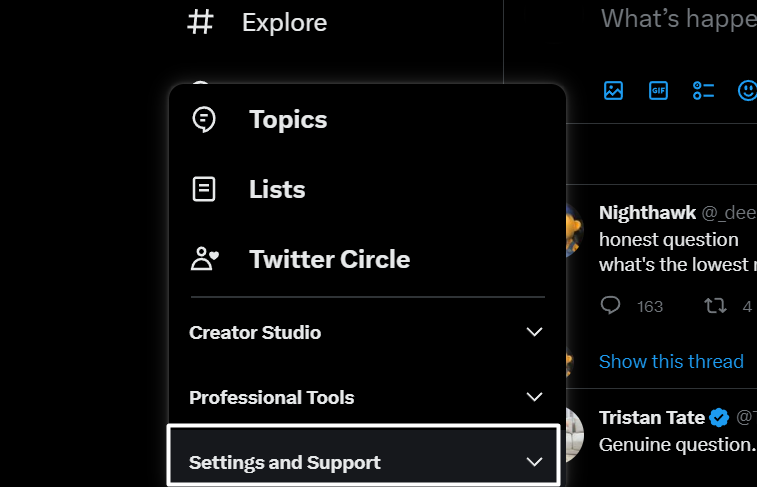Click the Twitter Circle person-heart icon
The height and width of the screenshot is (487, 757).
[x=204, y=259]
